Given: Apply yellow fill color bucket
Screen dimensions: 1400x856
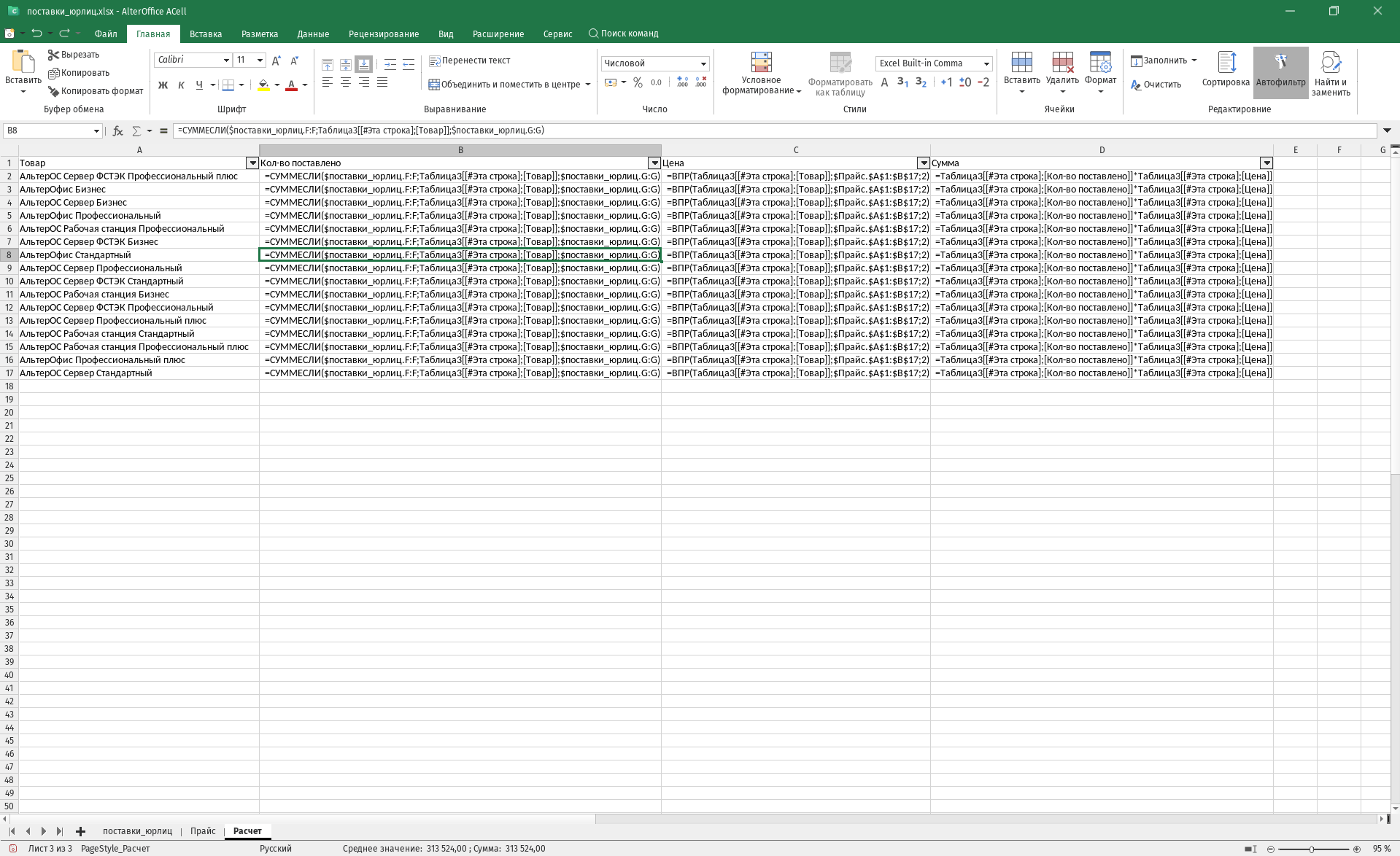Looking at the screenshot, I should pyautogui.click(x=263, y=85).
